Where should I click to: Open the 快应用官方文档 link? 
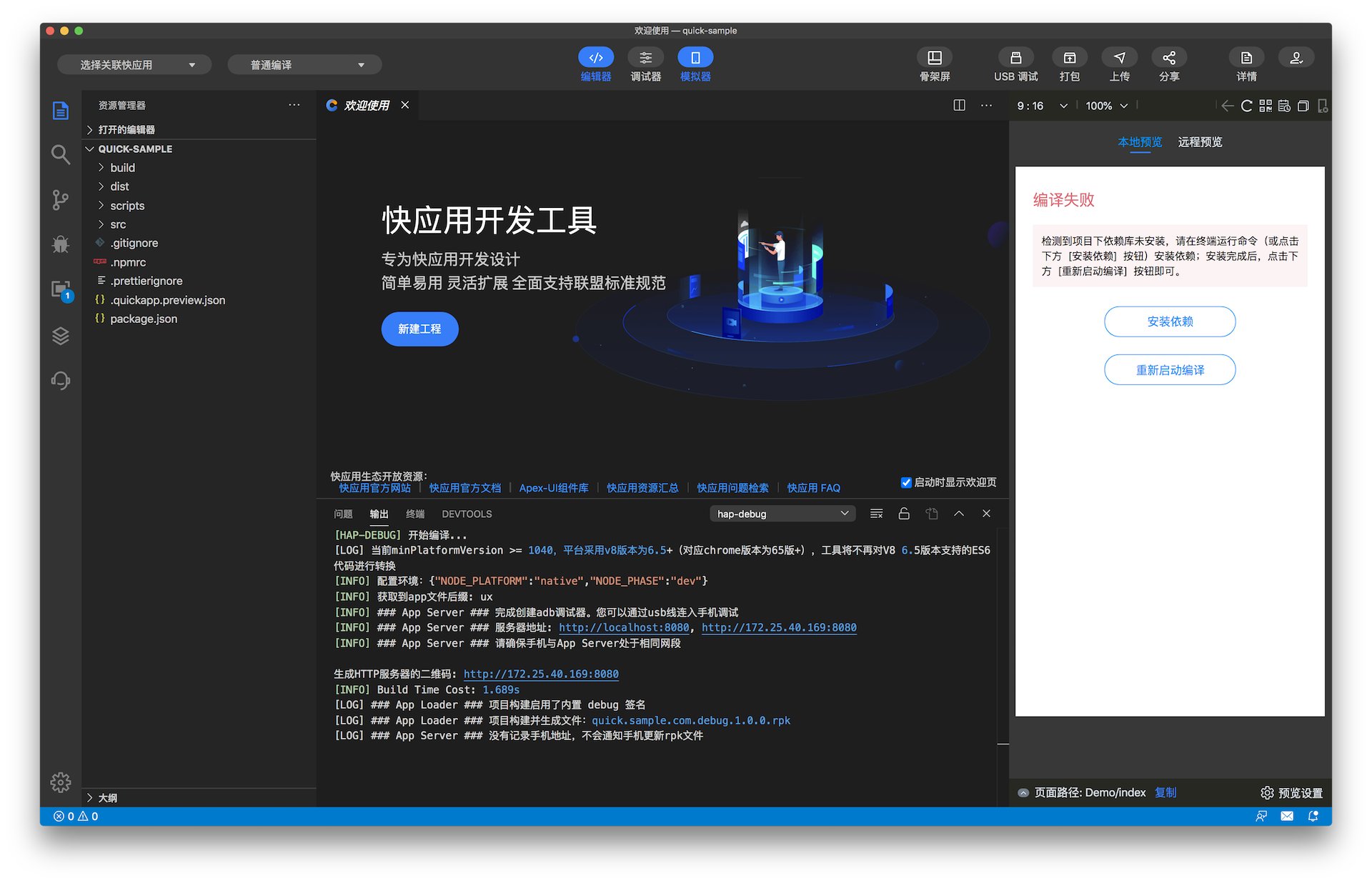coord(464,488)
